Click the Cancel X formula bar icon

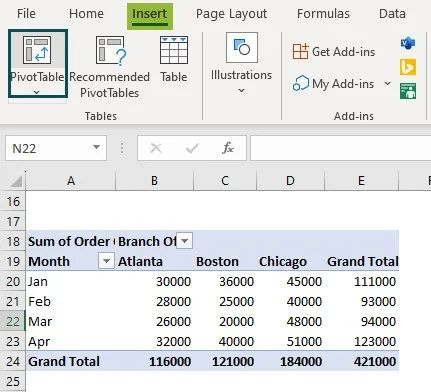point(156,148)
